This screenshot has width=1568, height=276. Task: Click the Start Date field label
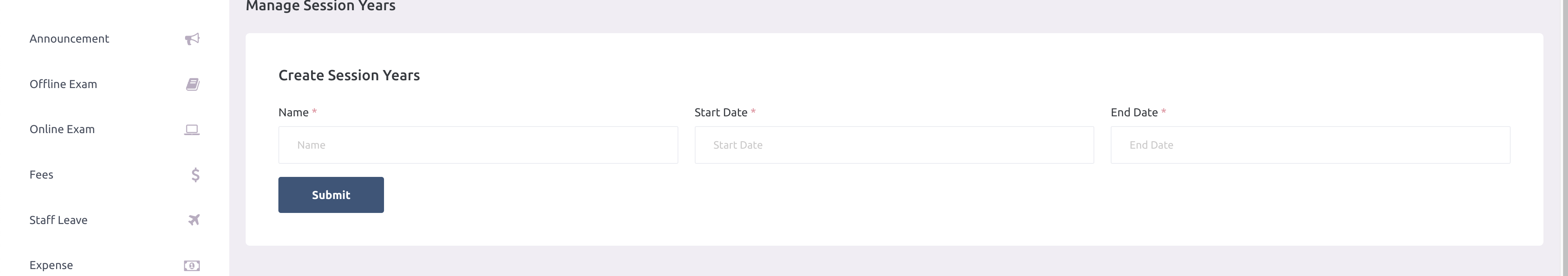coord(721,112)
